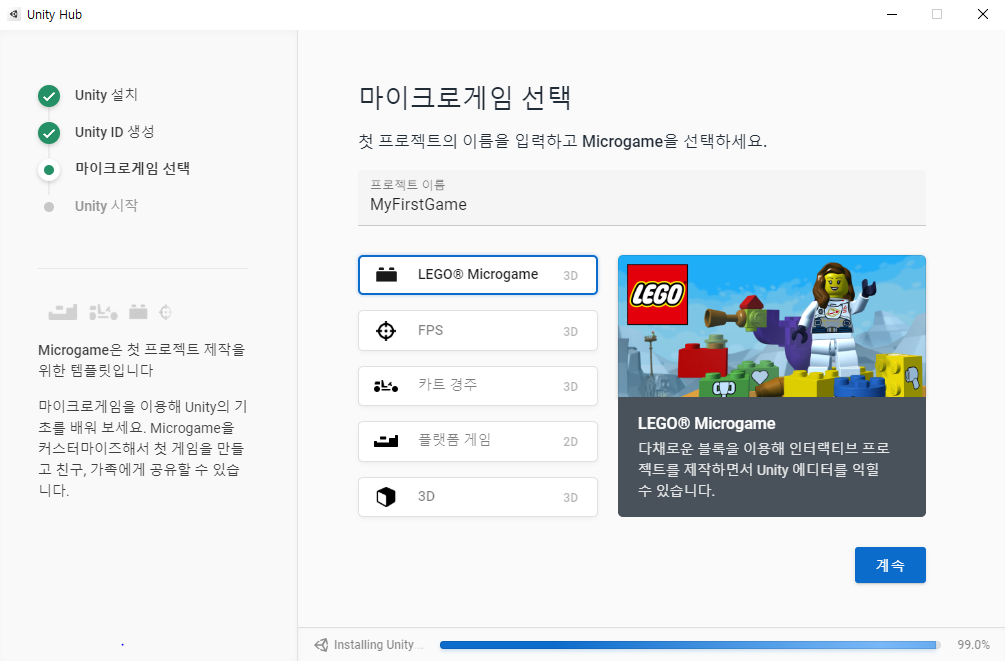Click the gray LEGO brick icon in sidebar
This screenshot has height=661, width=1005.
[x=138, y=312]
